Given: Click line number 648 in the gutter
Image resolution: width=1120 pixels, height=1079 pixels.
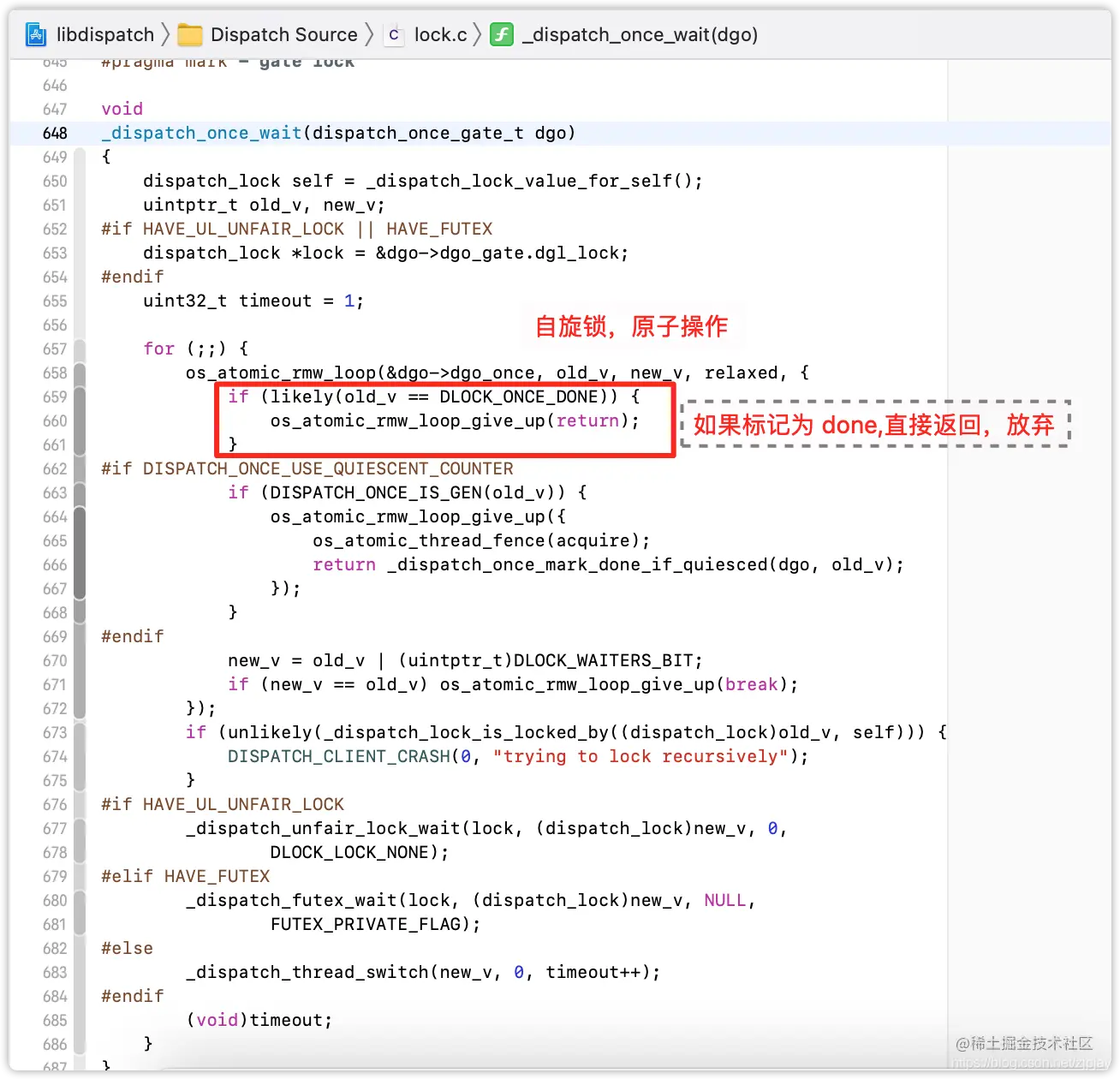Looking at the screenshot, I should tap(55, 133).
